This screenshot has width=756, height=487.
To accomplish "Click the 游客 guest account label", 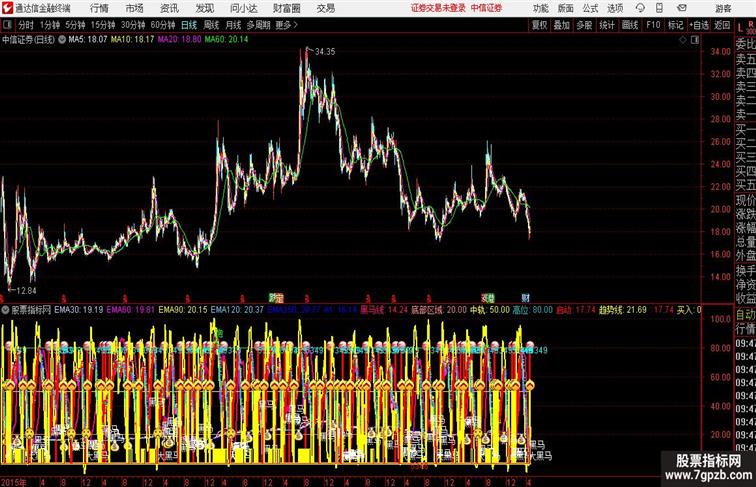I will (723, 8).
